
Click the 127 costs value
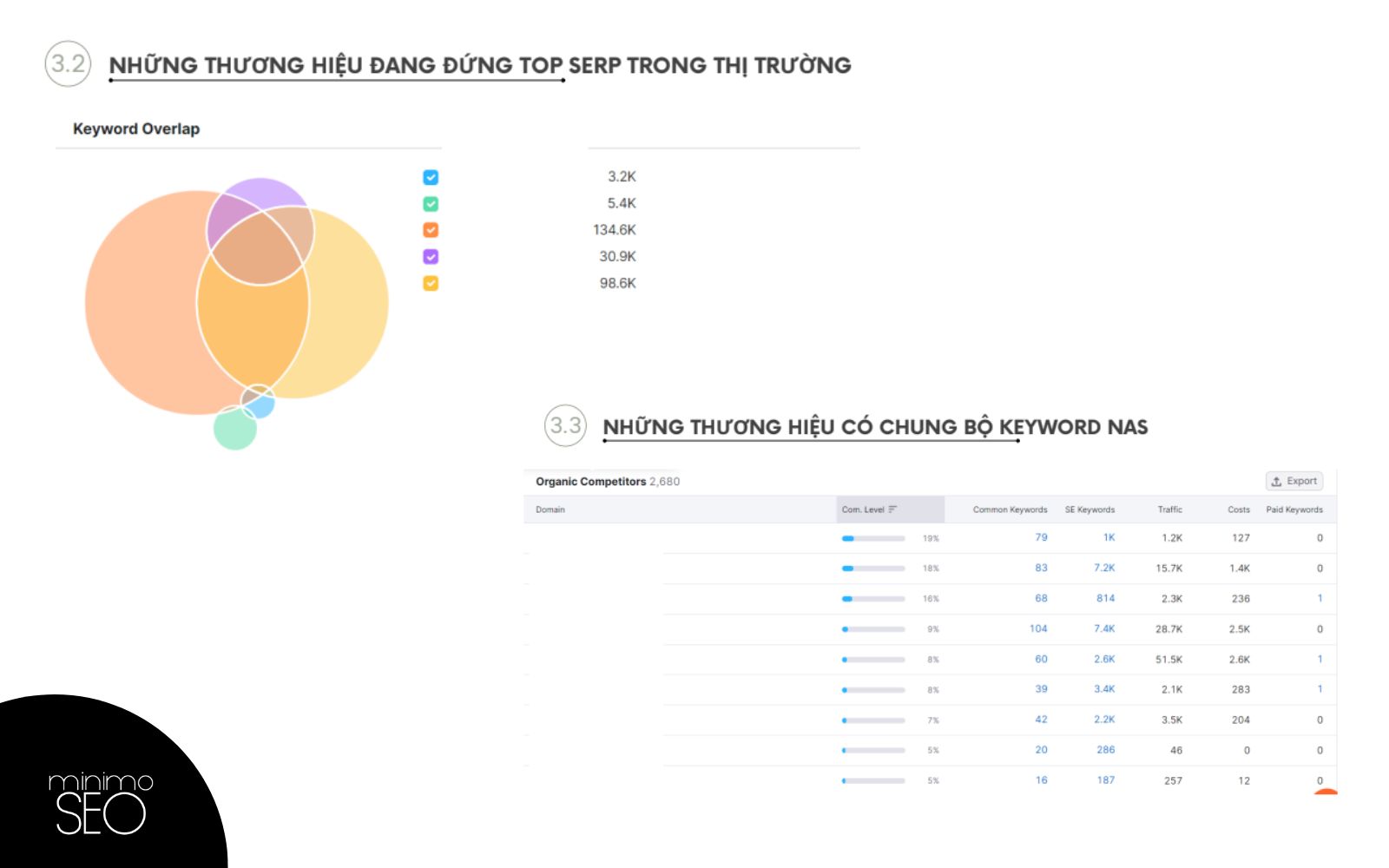pyautogui.click(x=1241, y=538)
